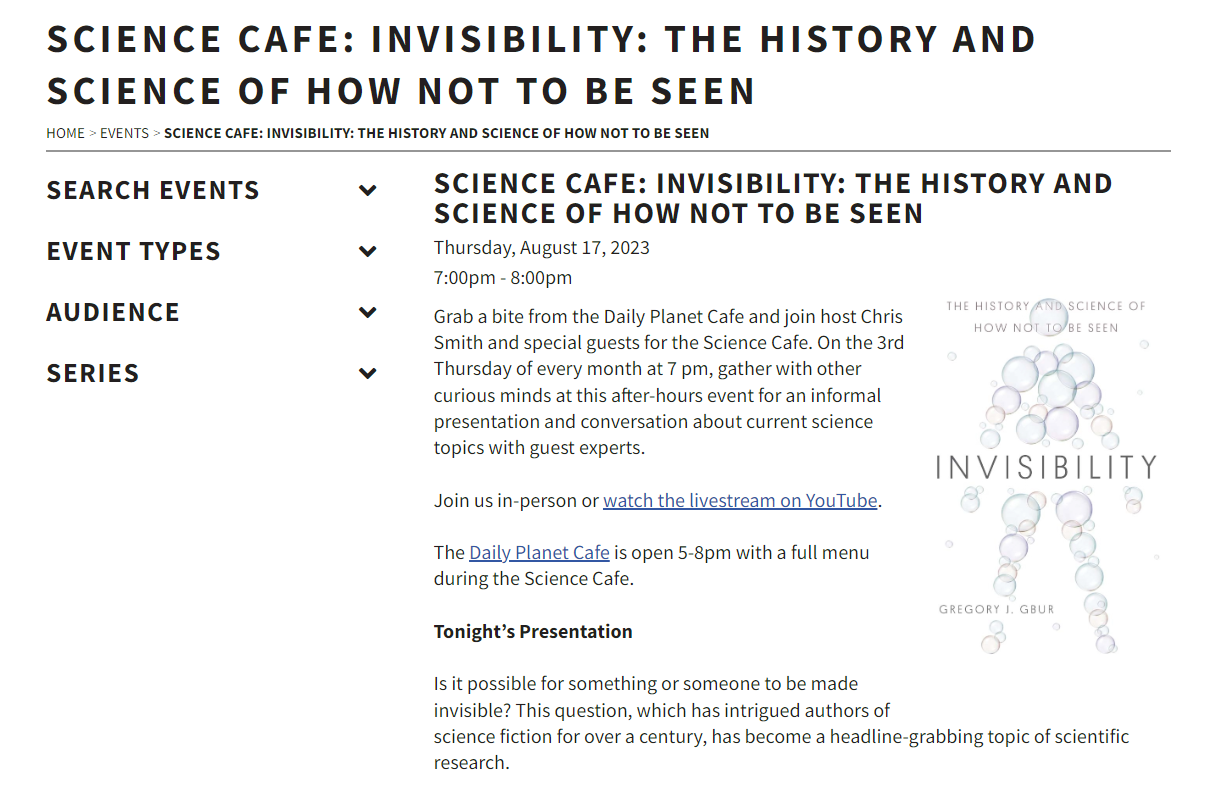The image size is (1226, 790).
Task: Click the Invisibility book cover image
Action: click(x=1045, y=475)
